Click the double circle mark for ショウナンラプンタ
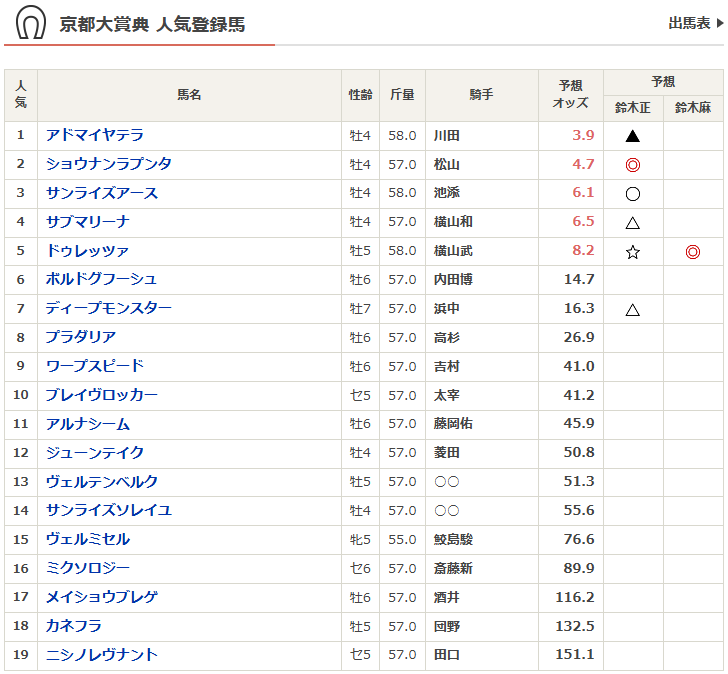Viewport: 728px width, 674px height. click(632, 165)
